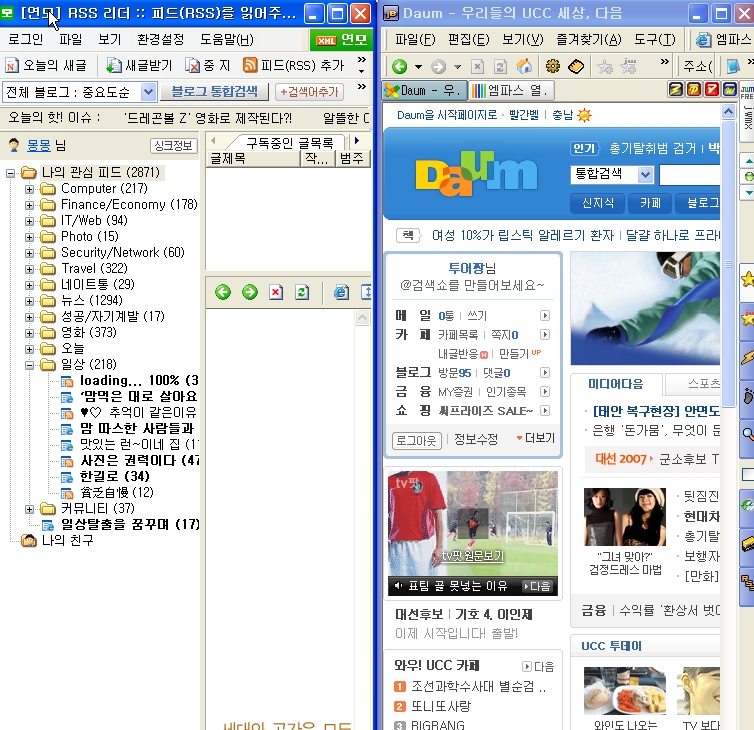Viewport: 754px width, 730px height.
Task: Collapse the 나의 관심 피드 root node
Action: tap(10, 173)
